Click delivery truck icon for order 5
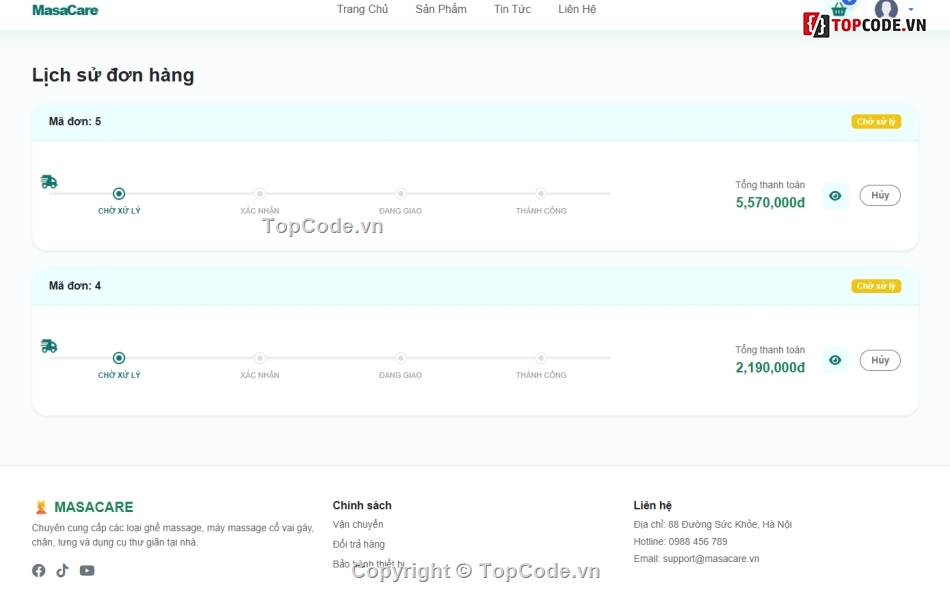950x601 pixels. pos(49,181)
